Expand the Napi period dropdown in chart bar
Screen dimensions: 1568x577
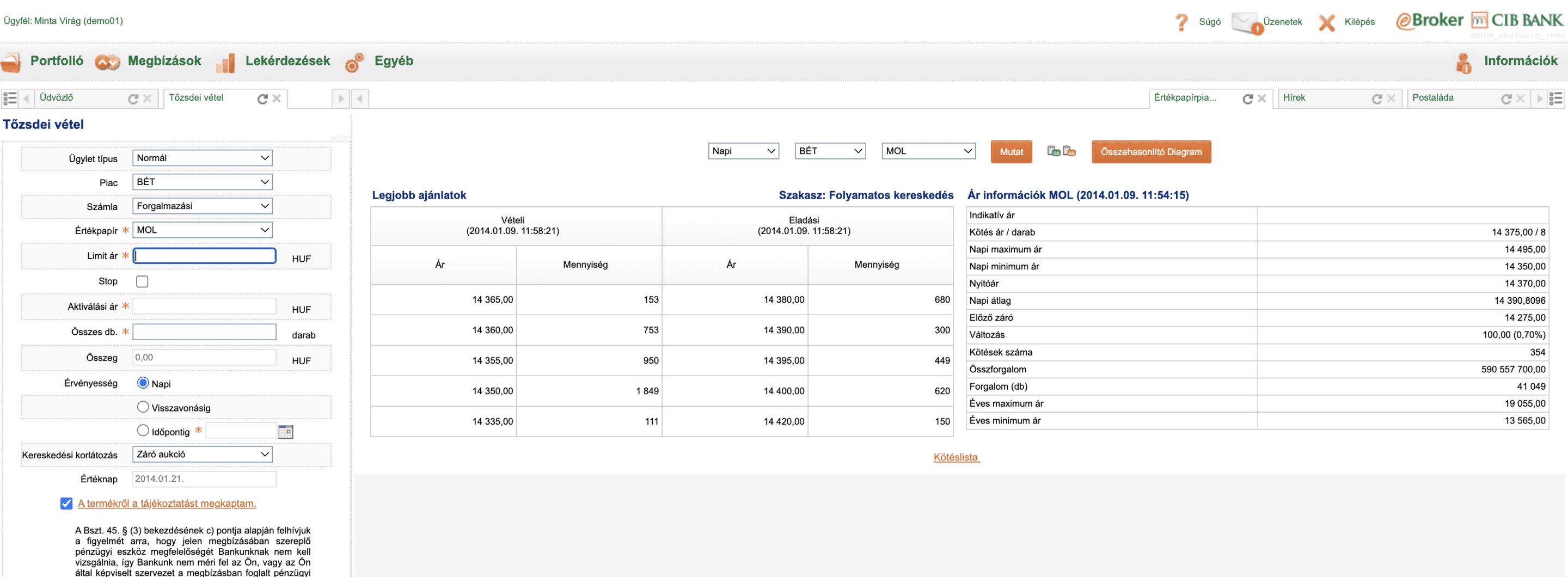point(743,151)
